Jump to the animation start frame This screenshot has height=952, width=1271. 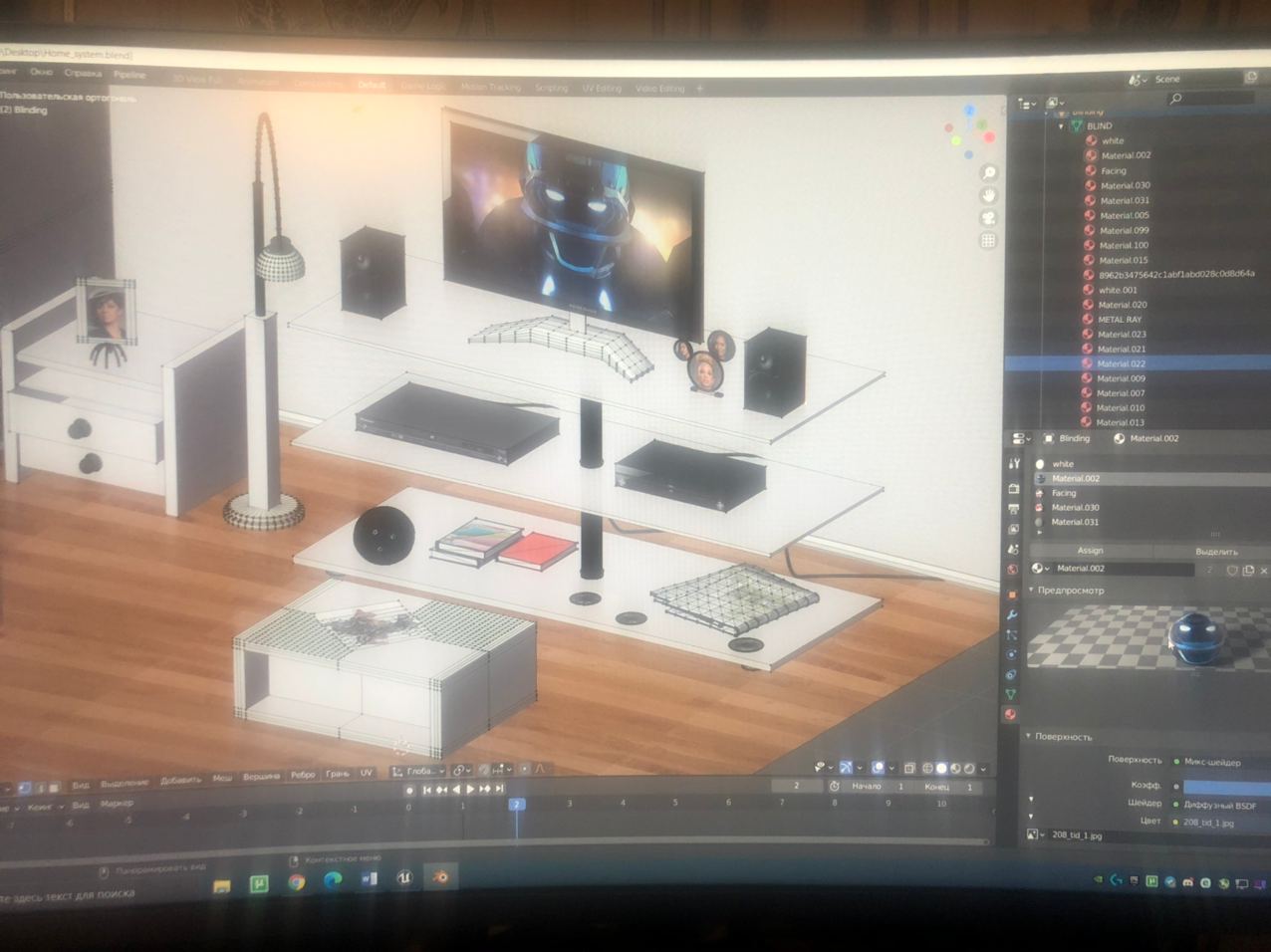[x=426, y=790]
